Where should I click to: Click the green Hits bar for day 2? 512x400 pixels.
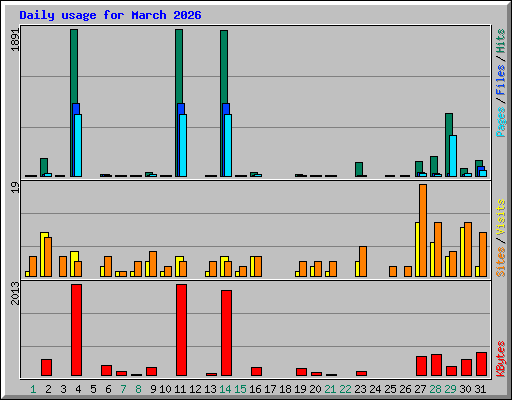(x=44, y=166)
